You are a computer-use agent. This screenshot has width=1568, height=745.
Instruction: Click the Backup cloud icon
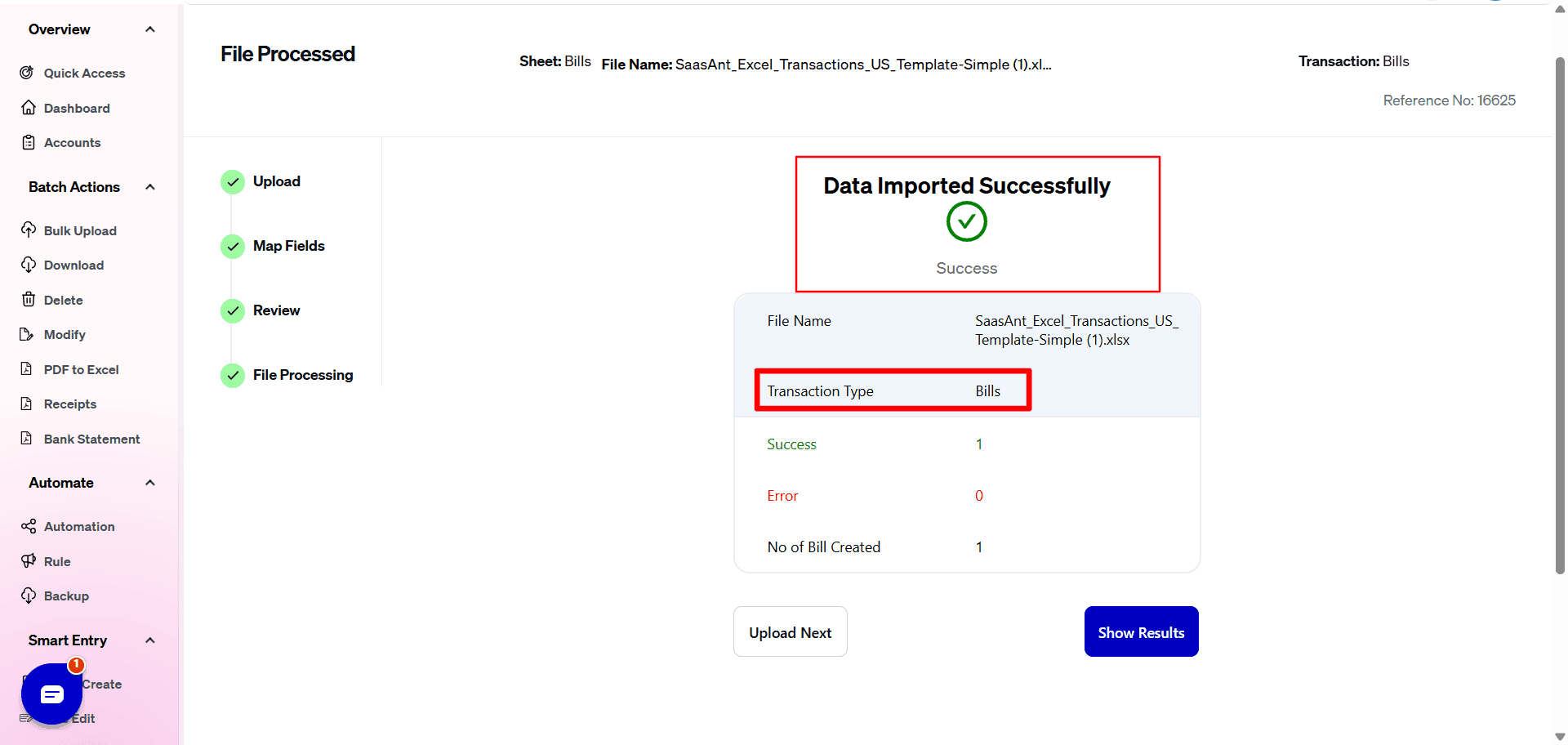pos(29,596)
